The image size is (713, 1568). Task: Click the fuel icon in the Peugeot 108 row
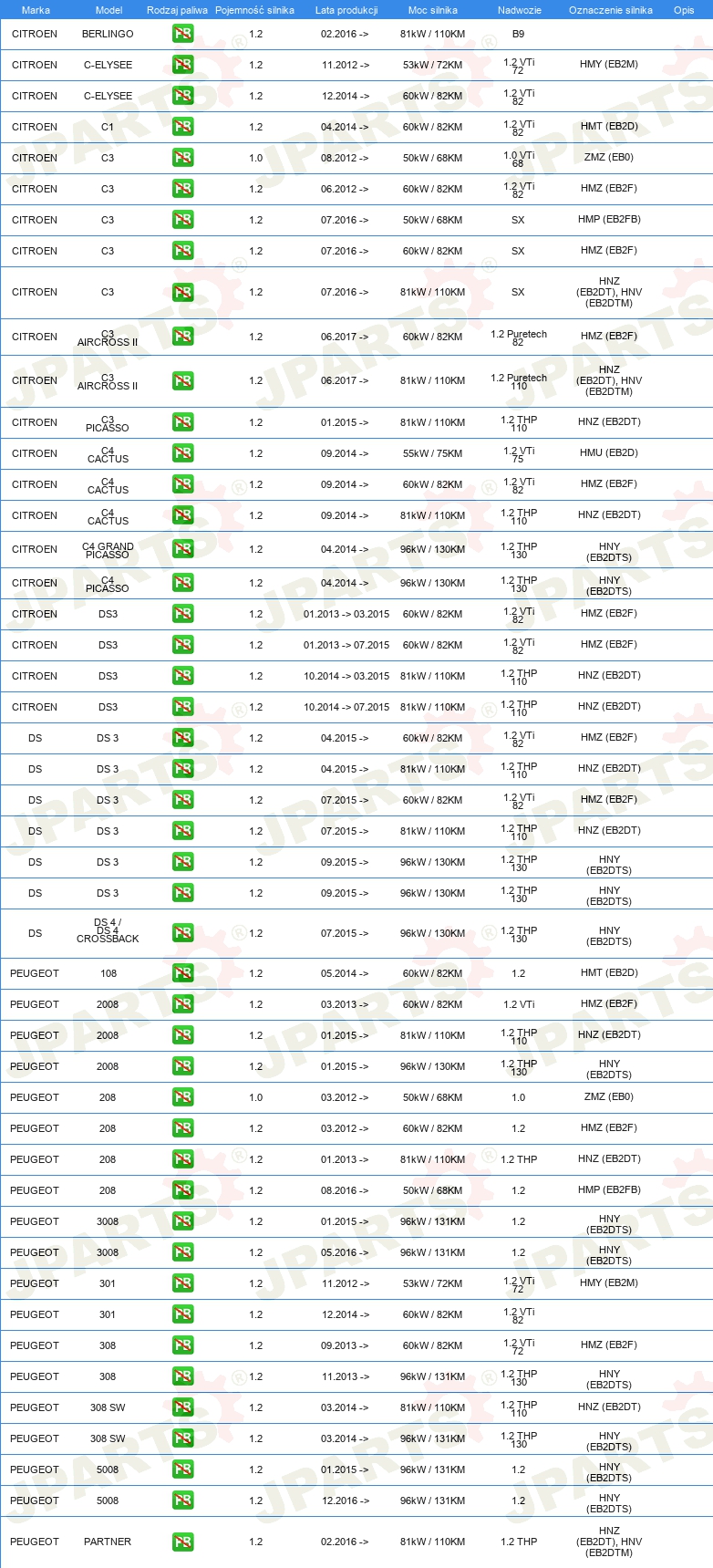182,973
